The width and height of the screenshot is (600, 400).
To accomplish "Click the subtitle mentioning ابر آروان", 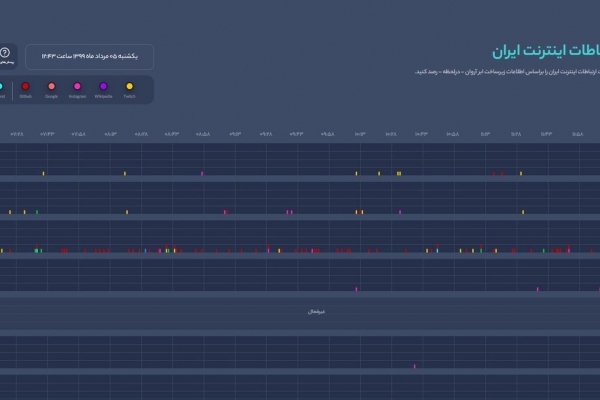I will point(507,72).
